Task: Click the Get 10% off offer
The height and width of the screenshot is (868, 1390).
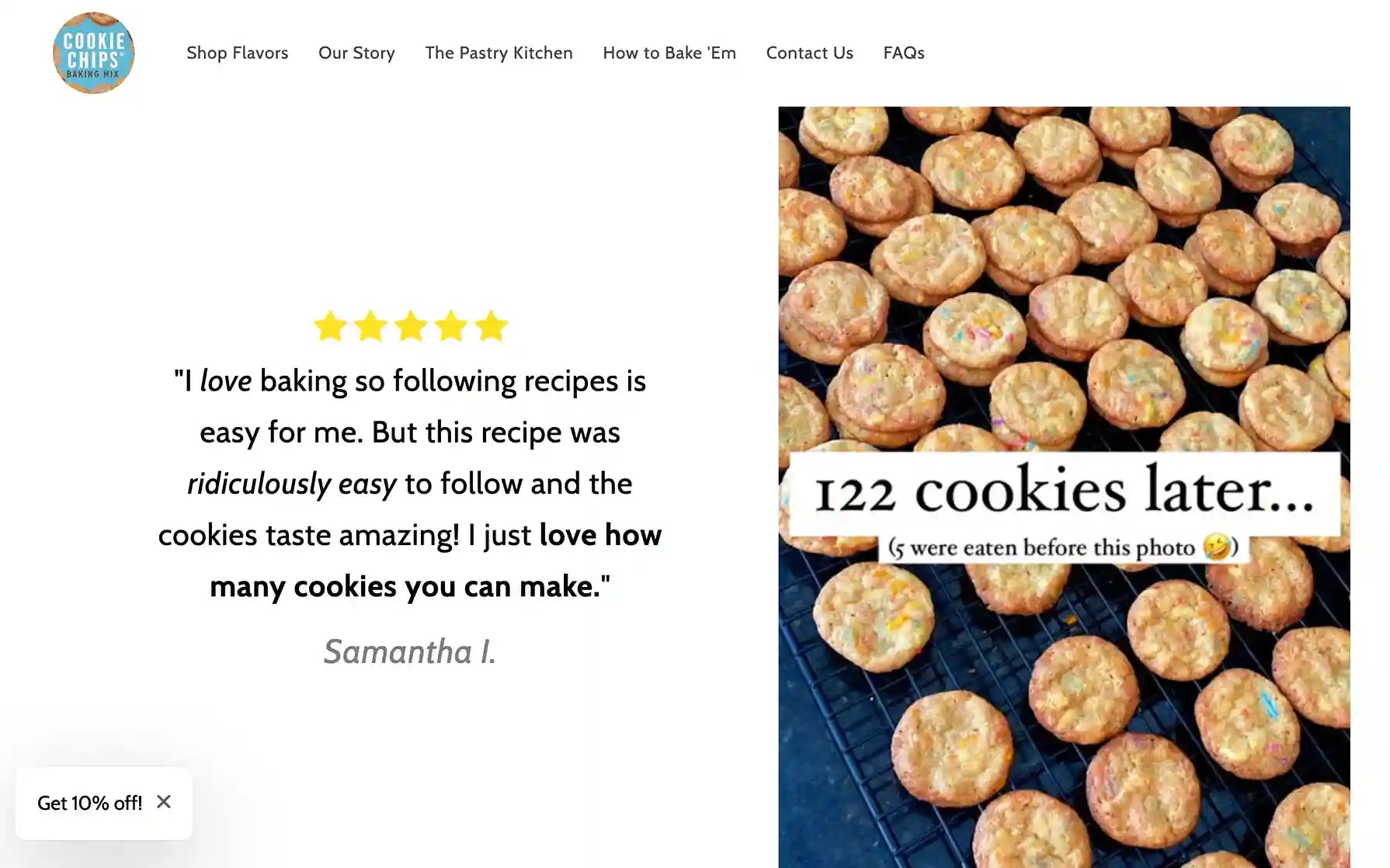Action: pyautogui.click(x=91, y=803)
